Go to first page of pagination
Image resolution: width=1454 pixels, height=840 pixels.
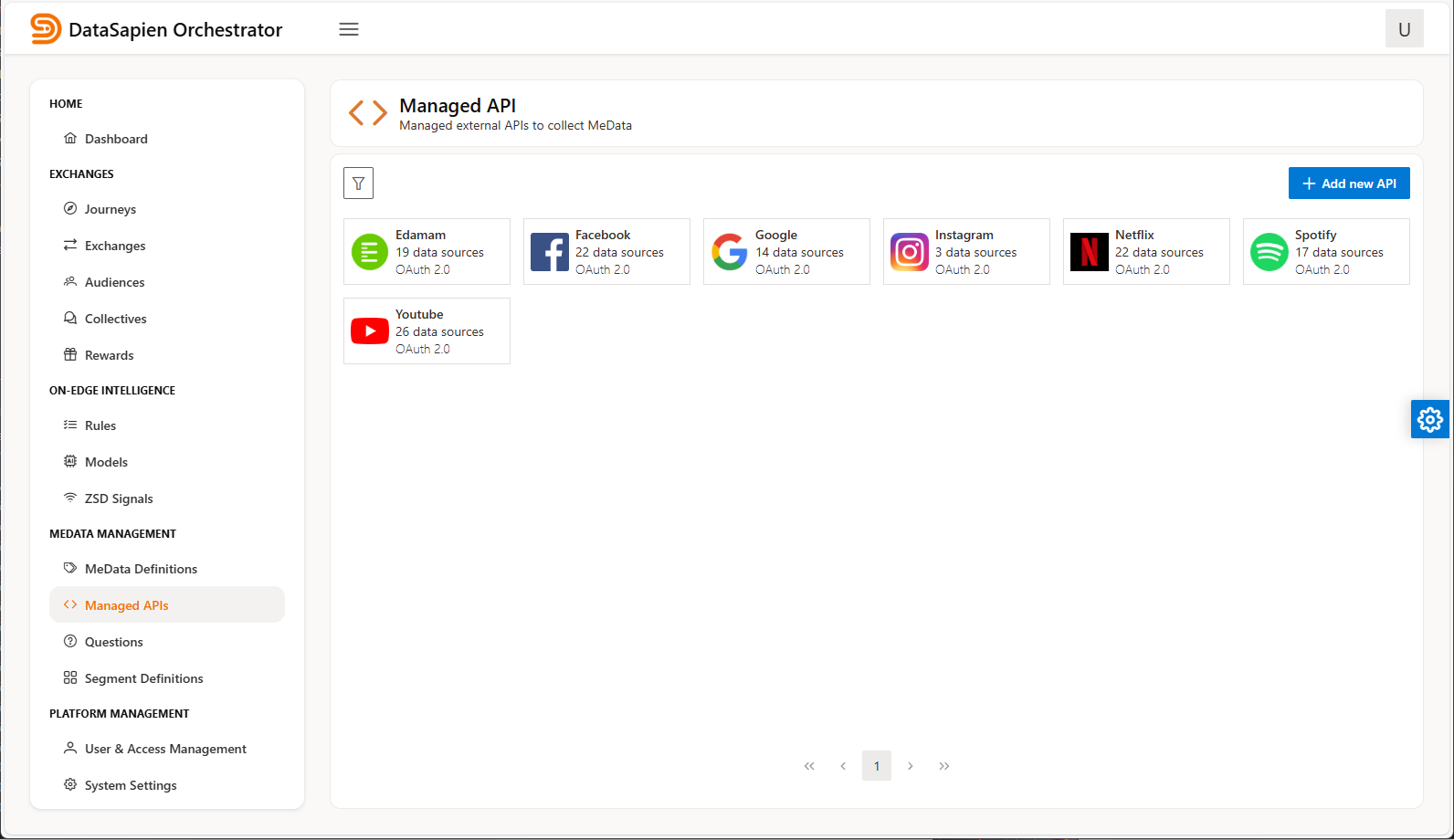click(x=809, y=766)
